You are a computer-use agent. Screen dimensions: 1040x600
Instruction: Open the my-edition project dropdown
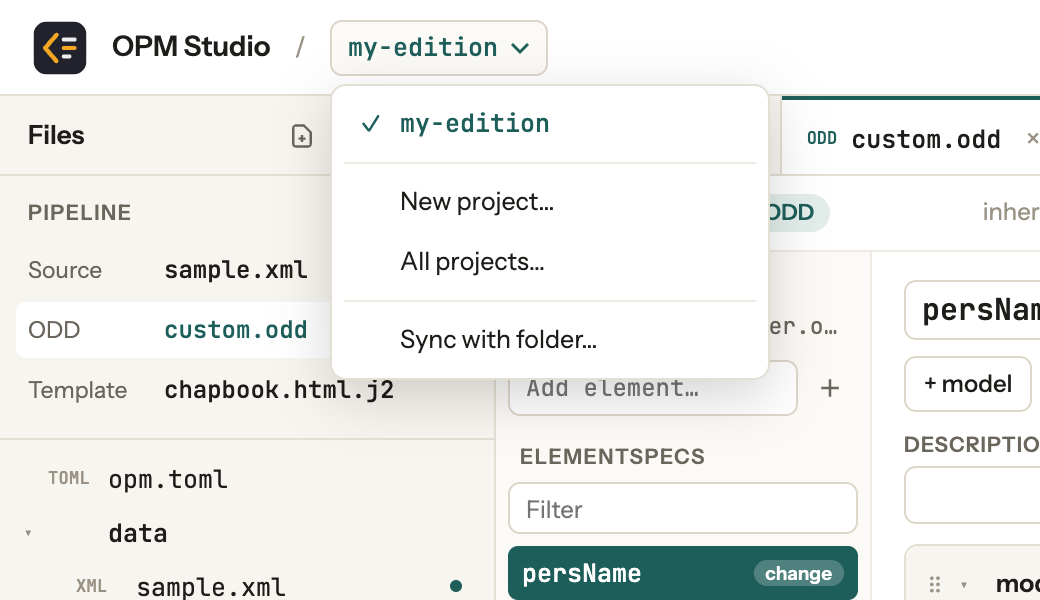point(438,48)
